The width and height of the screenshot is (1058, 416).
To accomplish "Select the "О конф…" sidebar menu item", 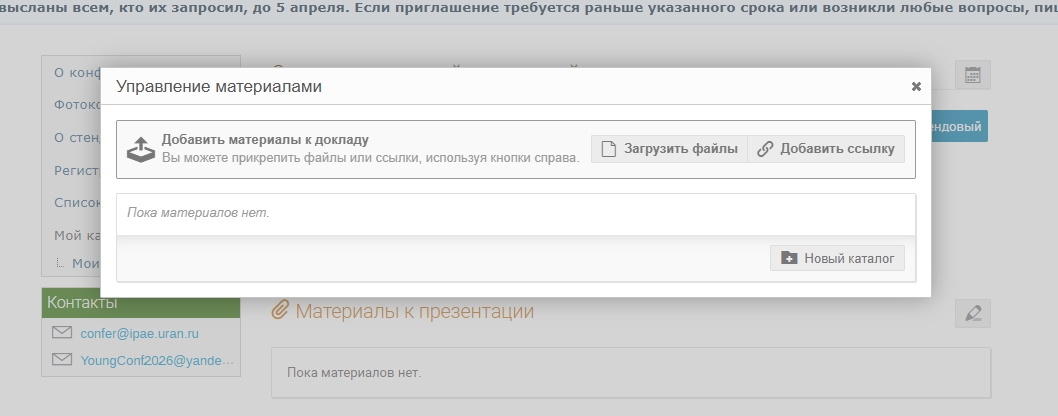I will point(76,72).
